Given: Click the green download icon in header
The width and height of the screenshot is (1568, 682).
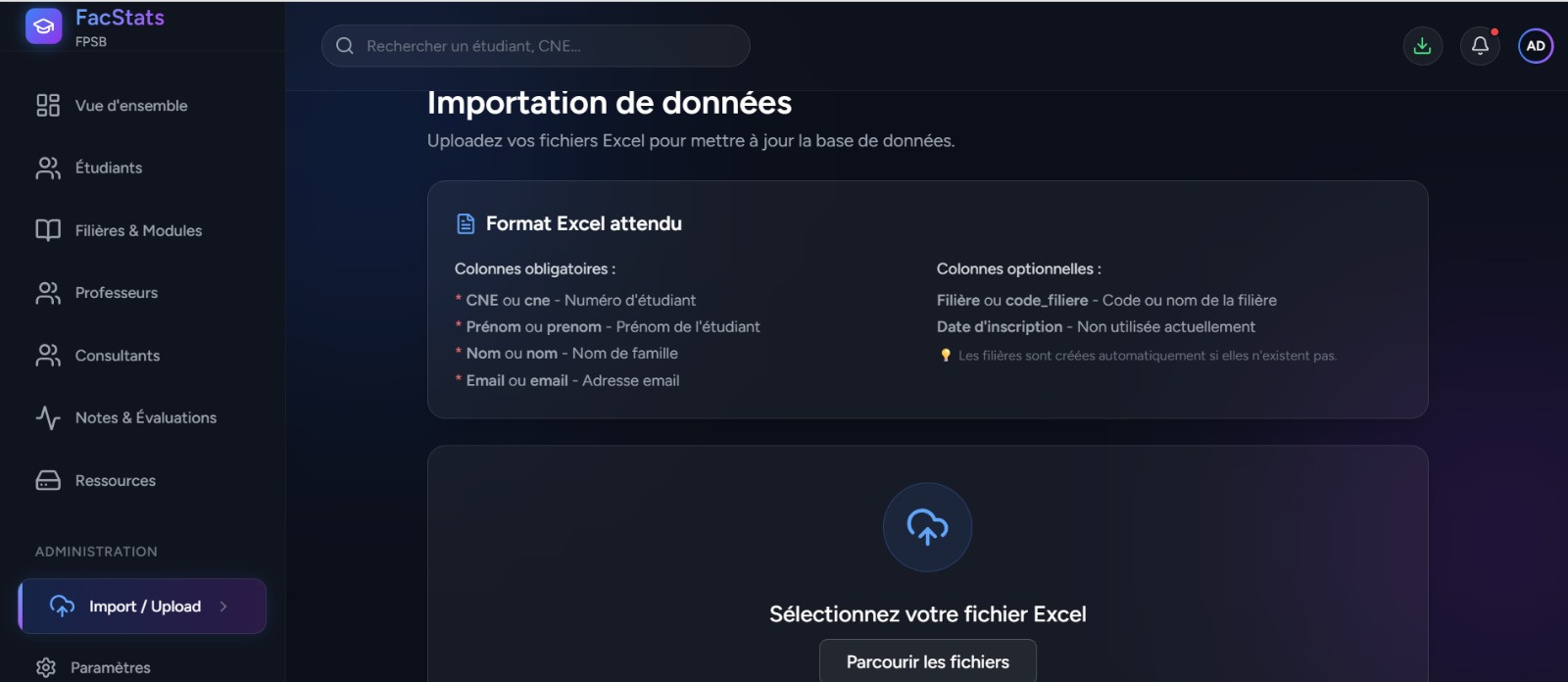Looking at the screenshot, I should (x=1422, y=46).
